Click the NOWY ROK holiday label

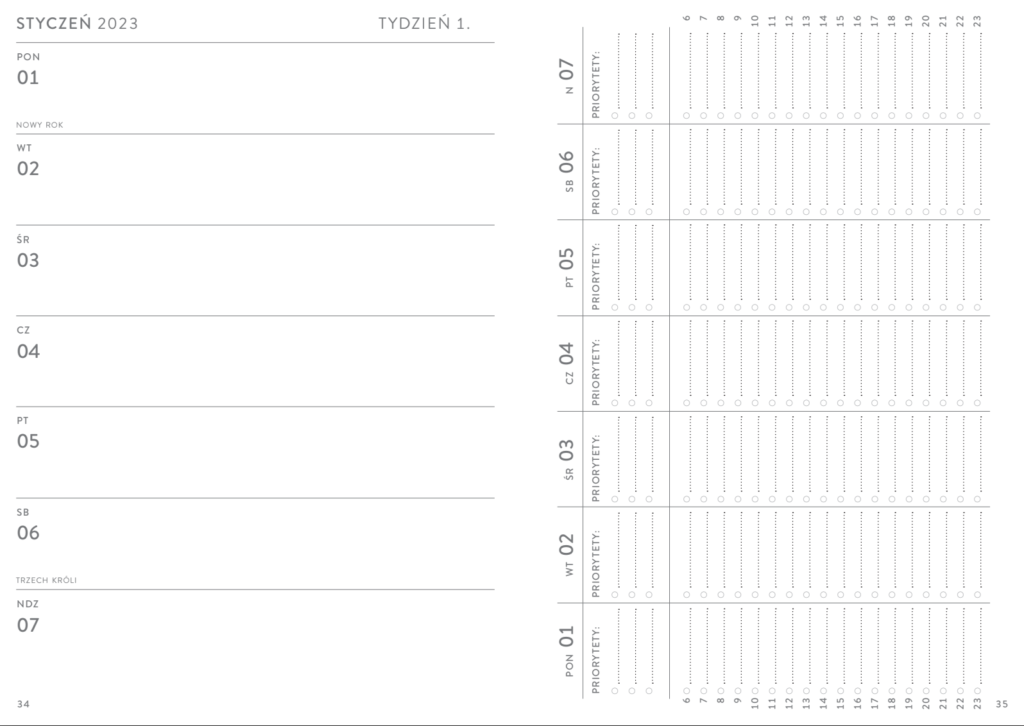click(x=47, y=125)
